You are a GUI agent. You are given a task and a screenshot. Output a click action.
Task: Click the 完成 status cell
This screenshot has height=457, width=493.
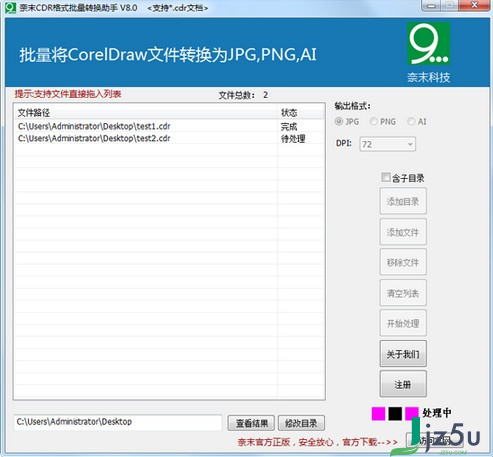coord(289,127)
